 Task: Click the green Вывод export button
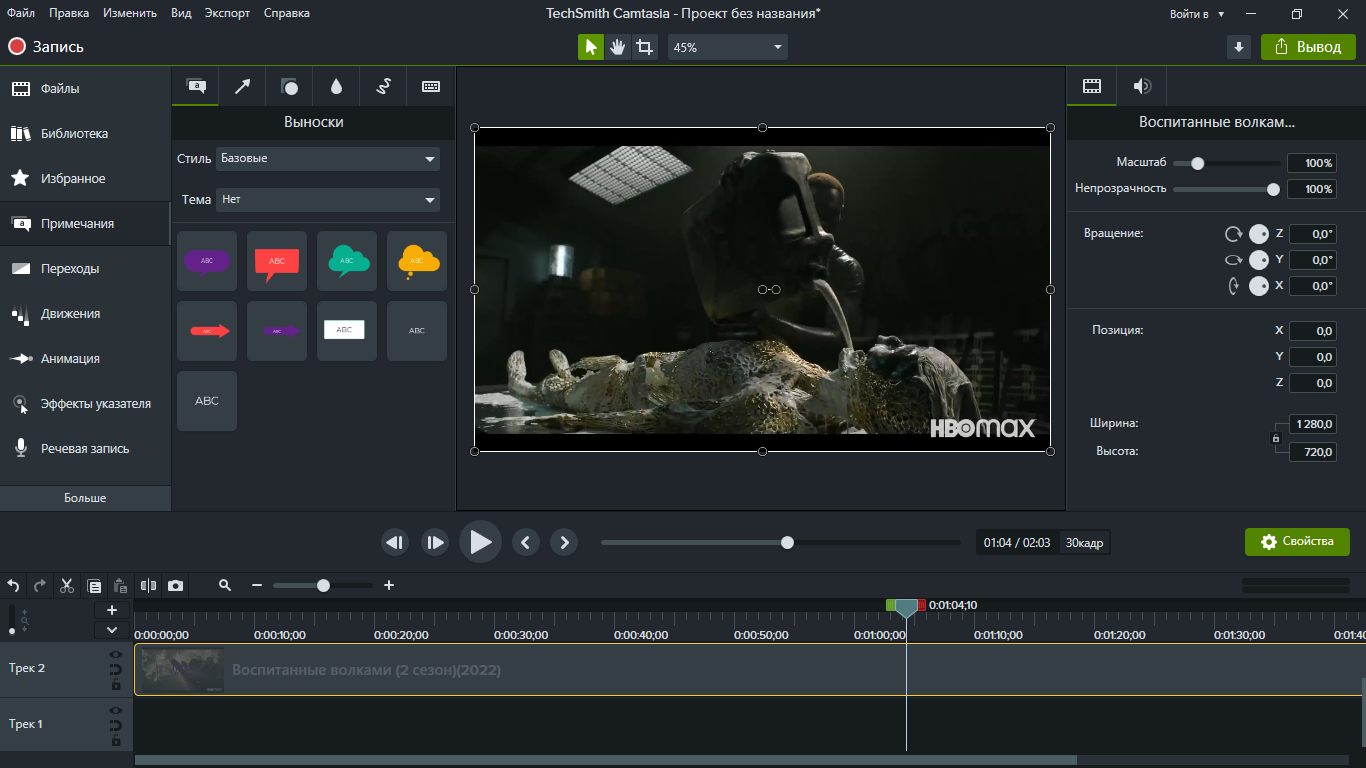pyautogui.click(x=1308, y=47)
